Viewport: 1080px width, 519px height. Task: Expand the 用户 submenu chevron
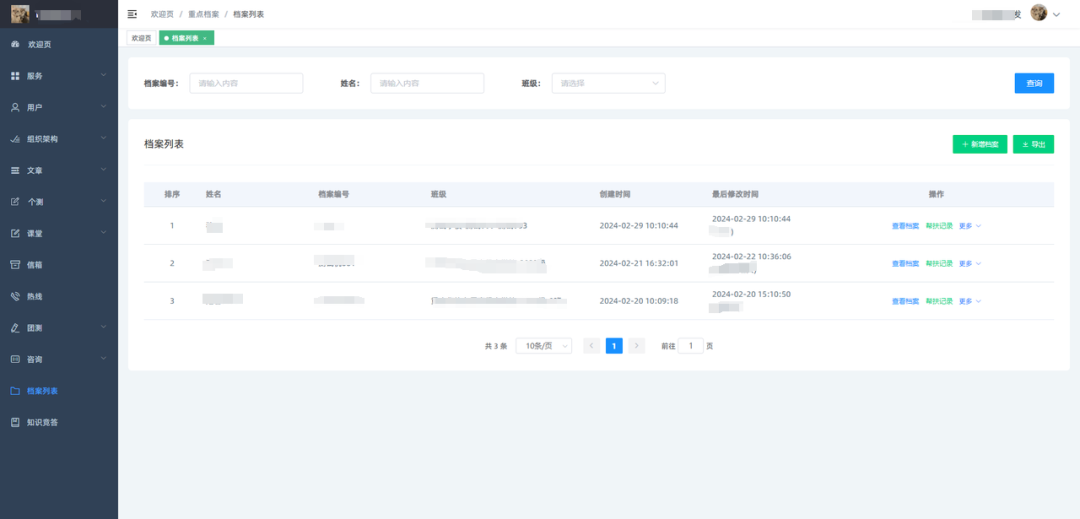pyautogui.click(x=103, y=107)
